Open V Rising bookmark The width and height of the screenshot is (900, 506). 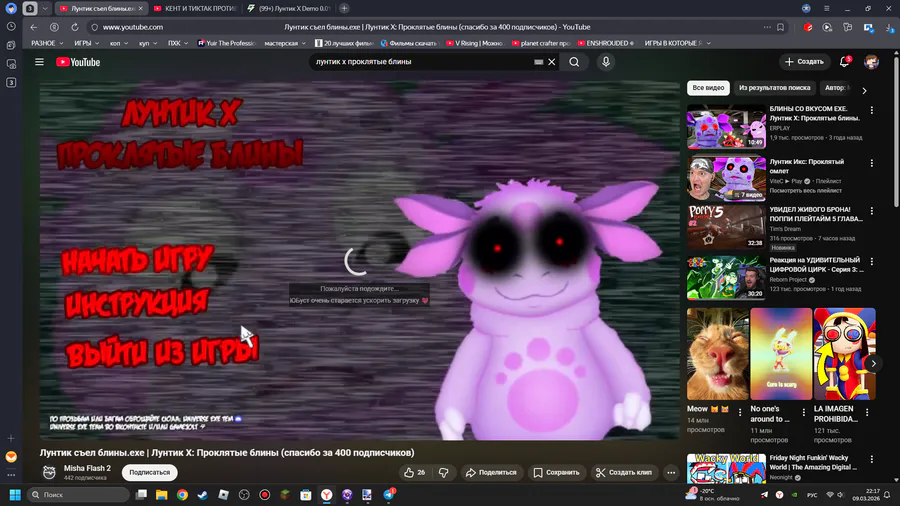(474, 43)
